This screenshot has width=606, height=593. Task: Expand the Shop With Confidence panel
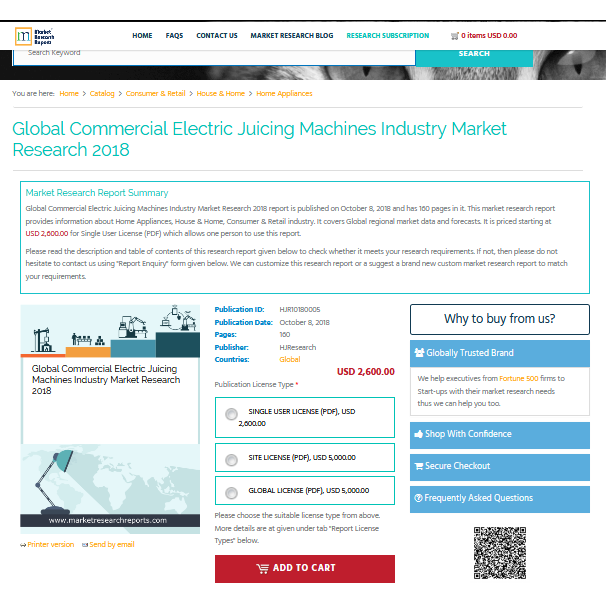pyautogui.click(x=500, y=435)
